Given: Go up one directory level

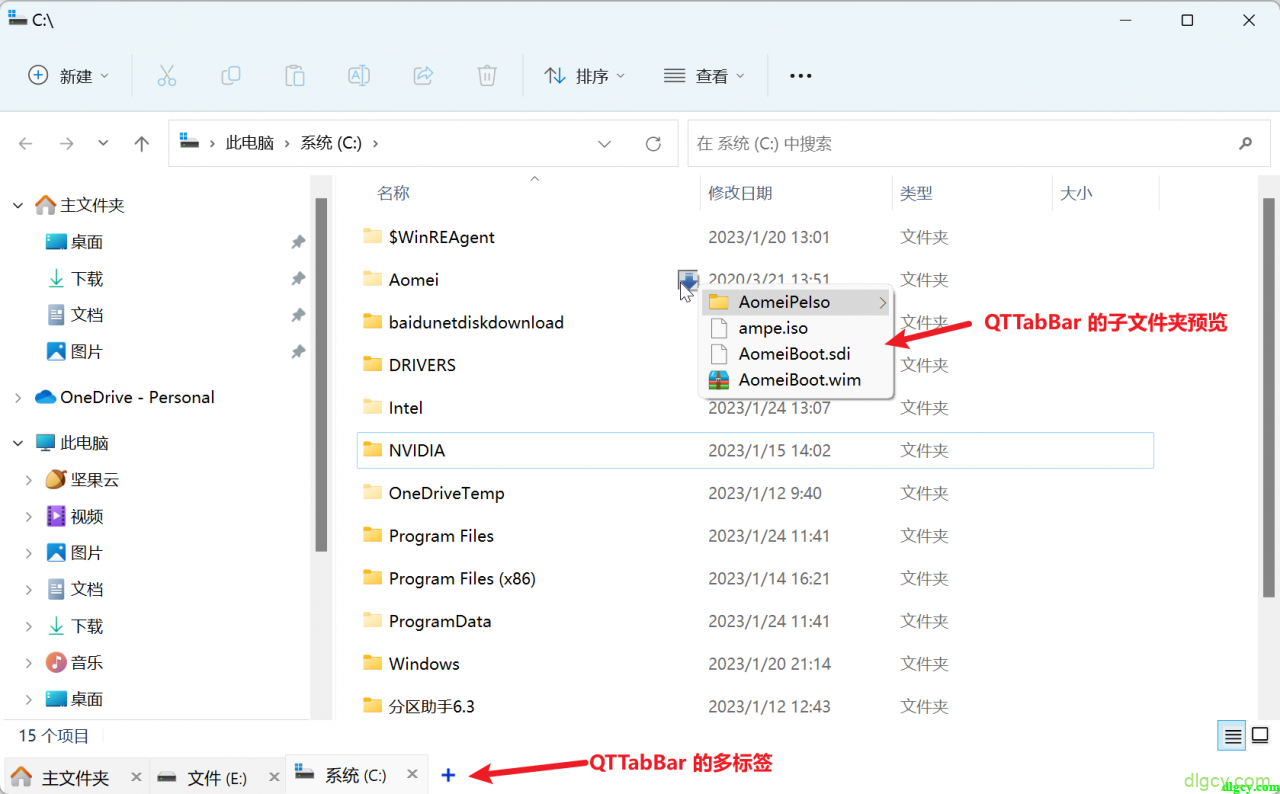Looking at the screenshot, I should [142, 144].
